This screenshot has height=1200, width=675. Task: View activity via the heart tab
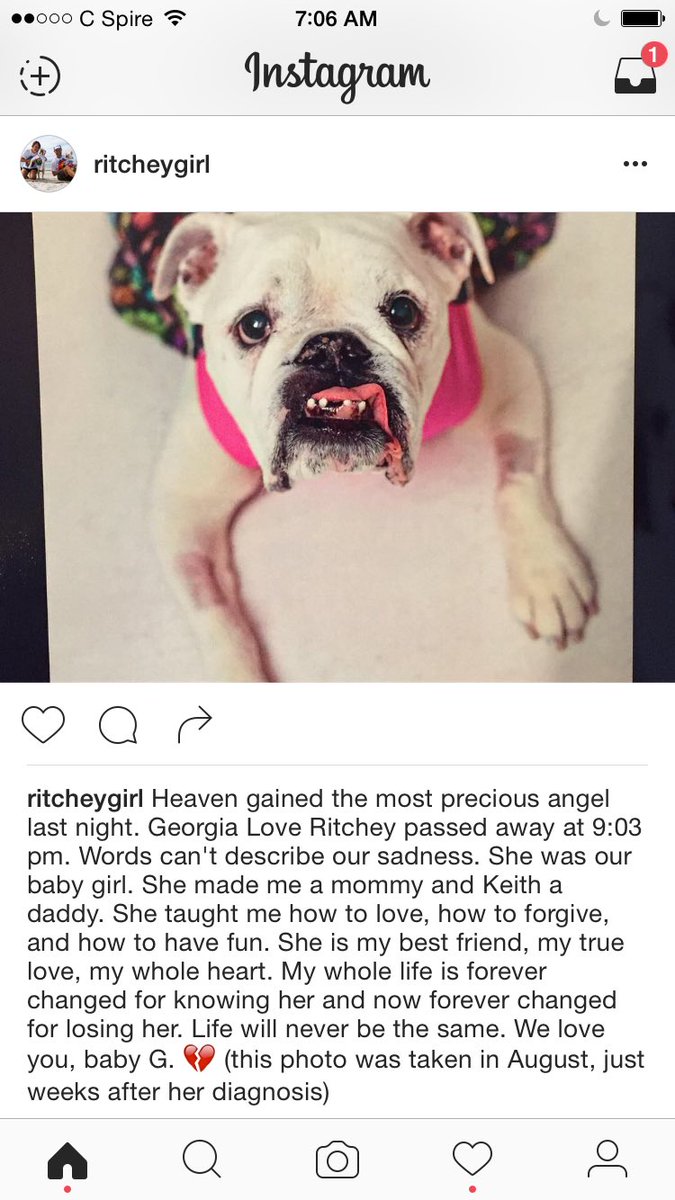coord(472,1159)
